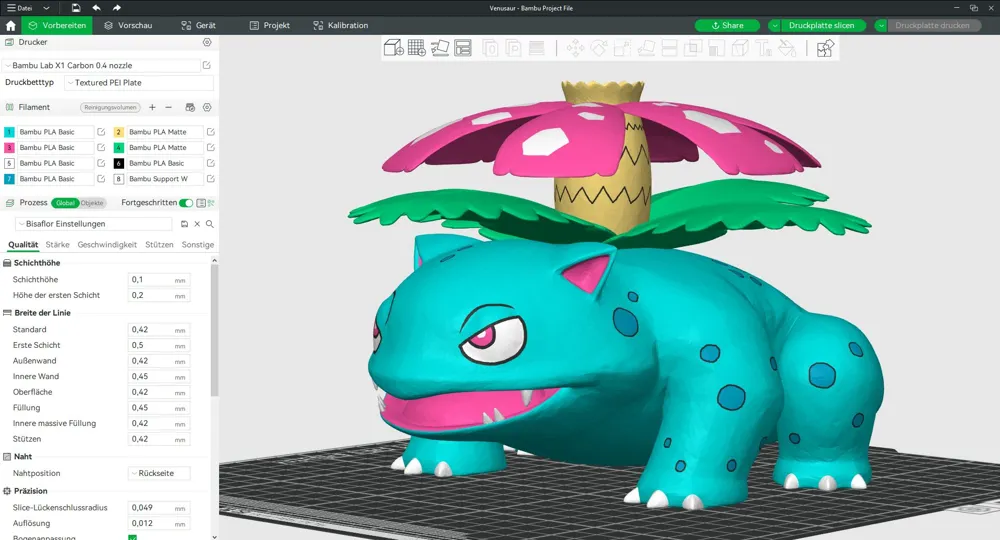
Task: Open filament 1 Bambu PLA Basic dropdown
Action: [55, 132]
